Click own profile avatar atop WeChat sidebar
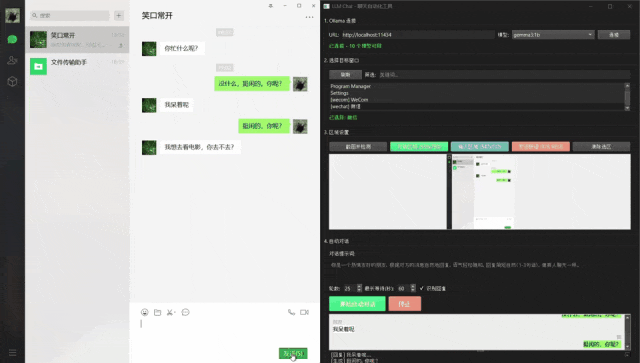Image resolution: width=640 pixels, height=363 pixels. coord(12,16)
